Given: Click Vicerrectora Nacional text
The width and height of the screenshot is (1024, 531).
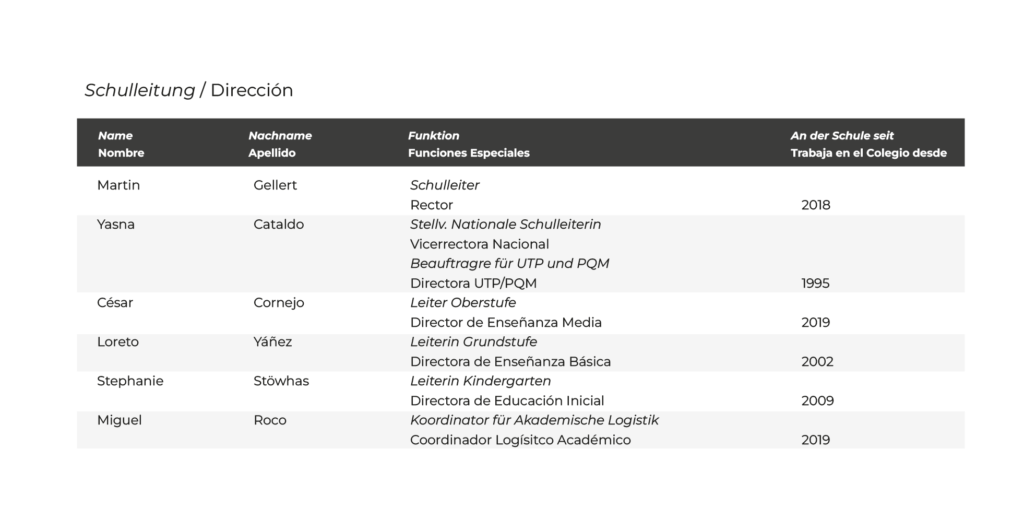Looking at the screenshot, I should (479, 244).
